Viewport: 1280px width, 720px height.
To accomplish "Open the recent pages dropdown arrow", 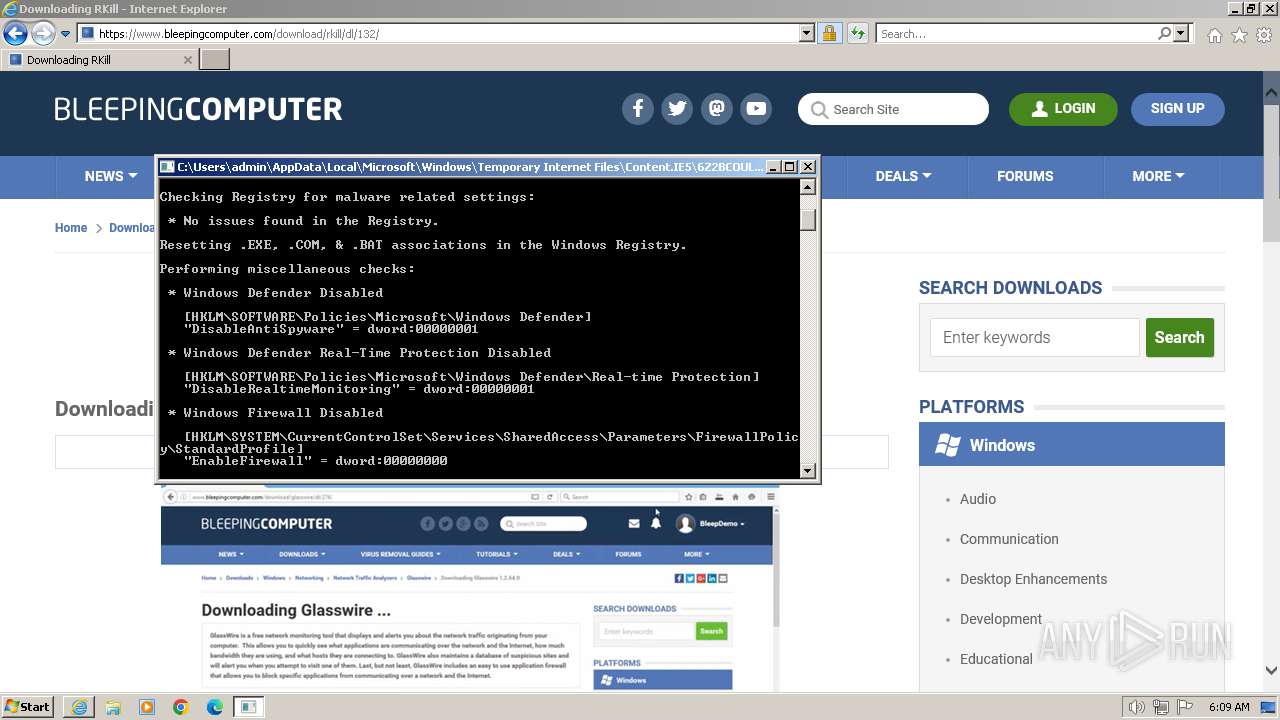I will coord(65,34).
